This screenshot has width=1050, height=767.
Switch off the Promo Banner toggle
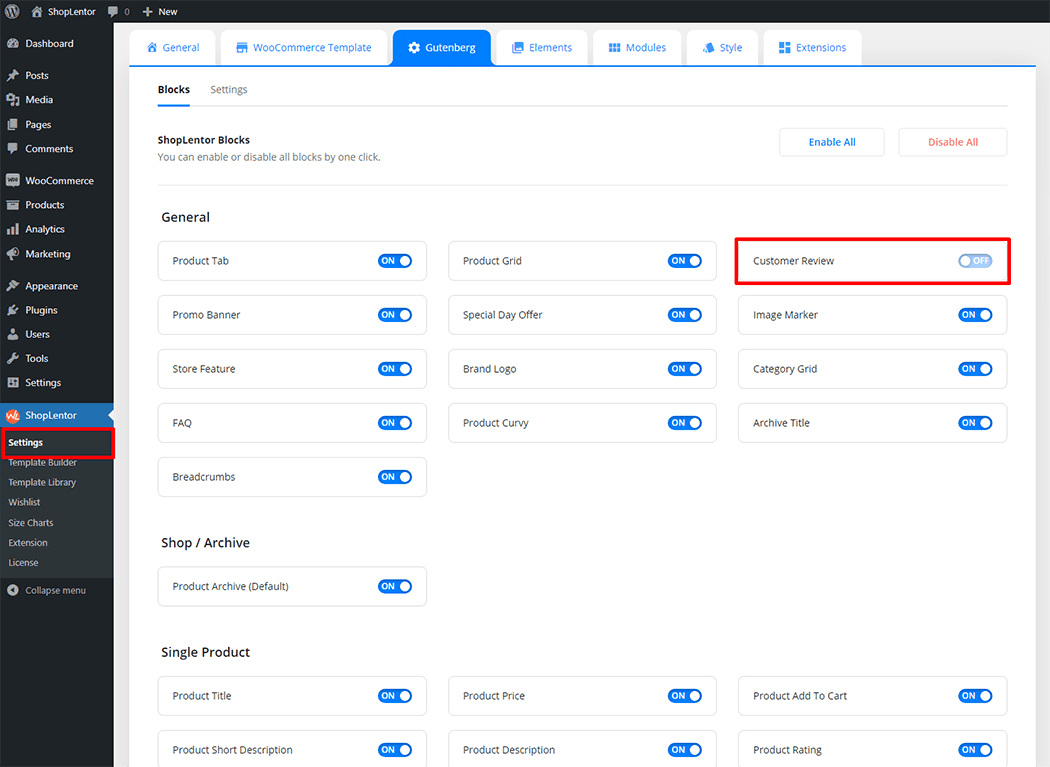(x=394, y=315)
